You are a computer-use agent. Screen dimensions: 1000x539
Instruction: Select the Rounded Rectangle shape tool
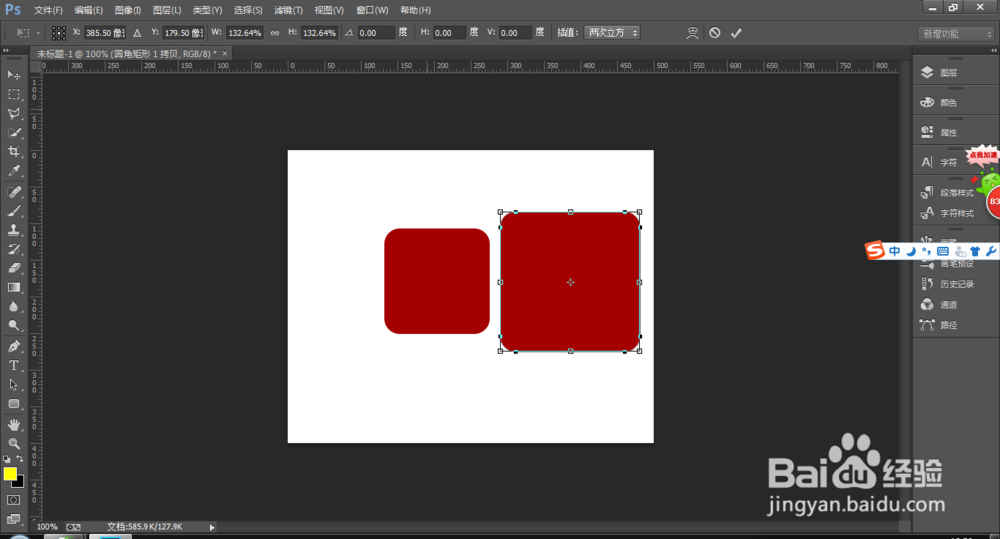click(x=13, y=404)
